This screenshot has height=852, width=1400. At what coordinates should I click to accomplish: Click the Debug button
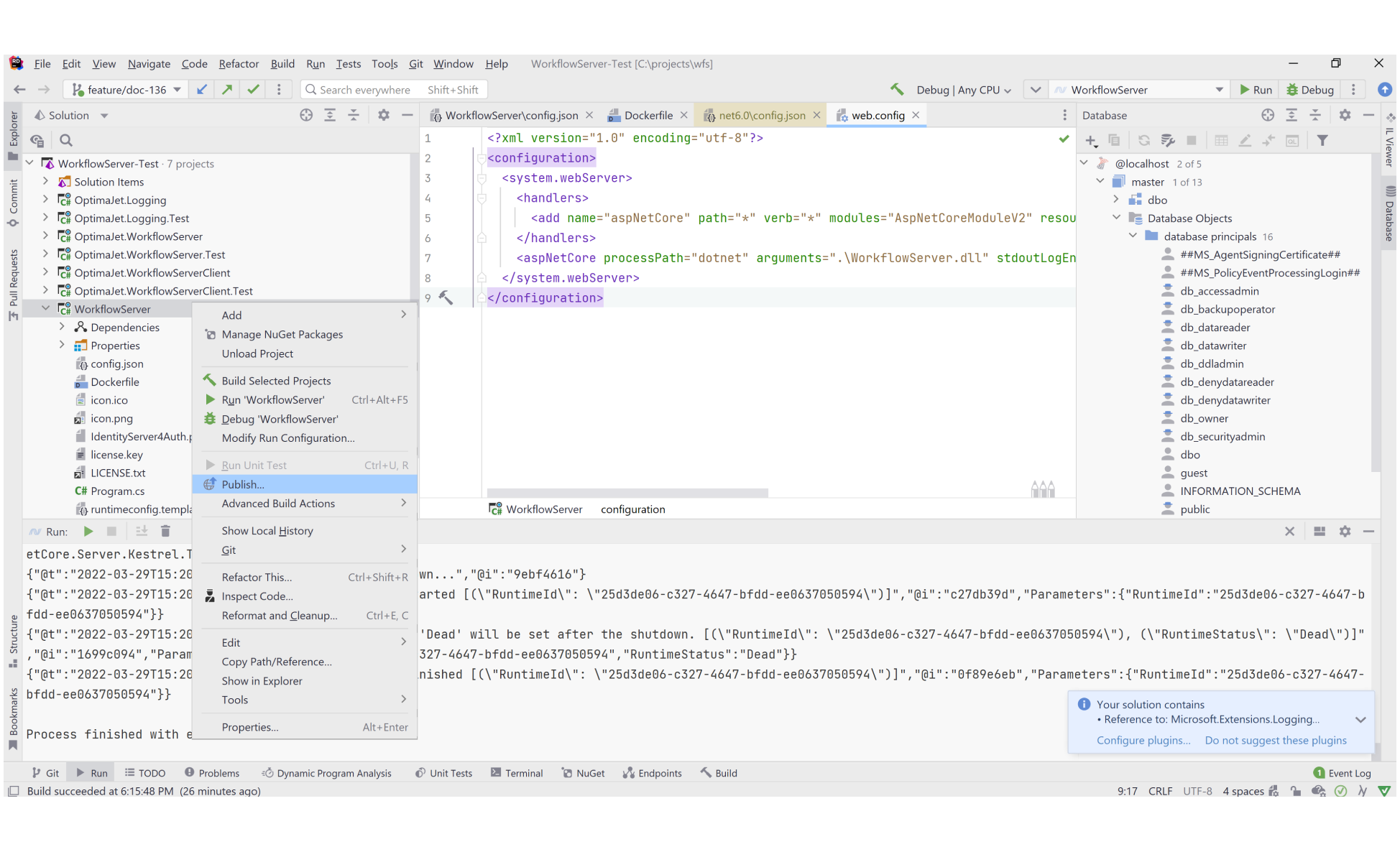point(1309,90)
